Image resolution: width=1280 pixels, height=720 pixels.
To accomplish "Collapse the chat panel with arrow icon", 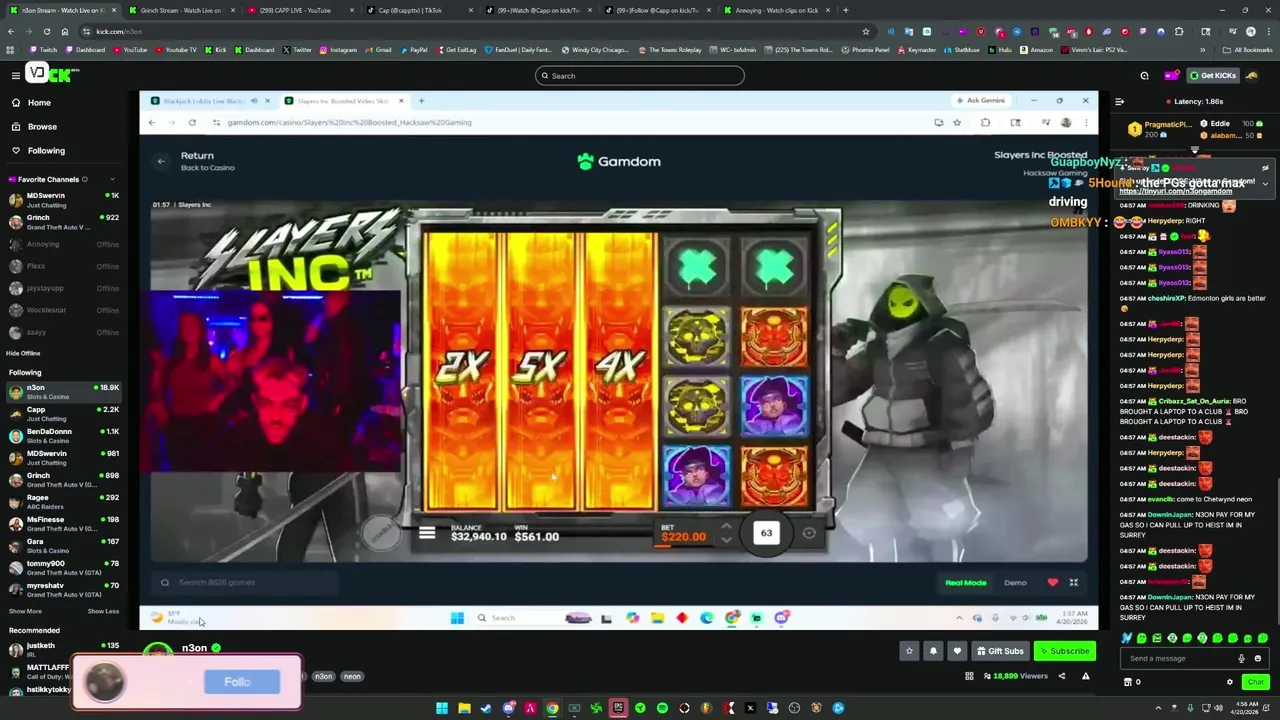I will pos(1119,102).
